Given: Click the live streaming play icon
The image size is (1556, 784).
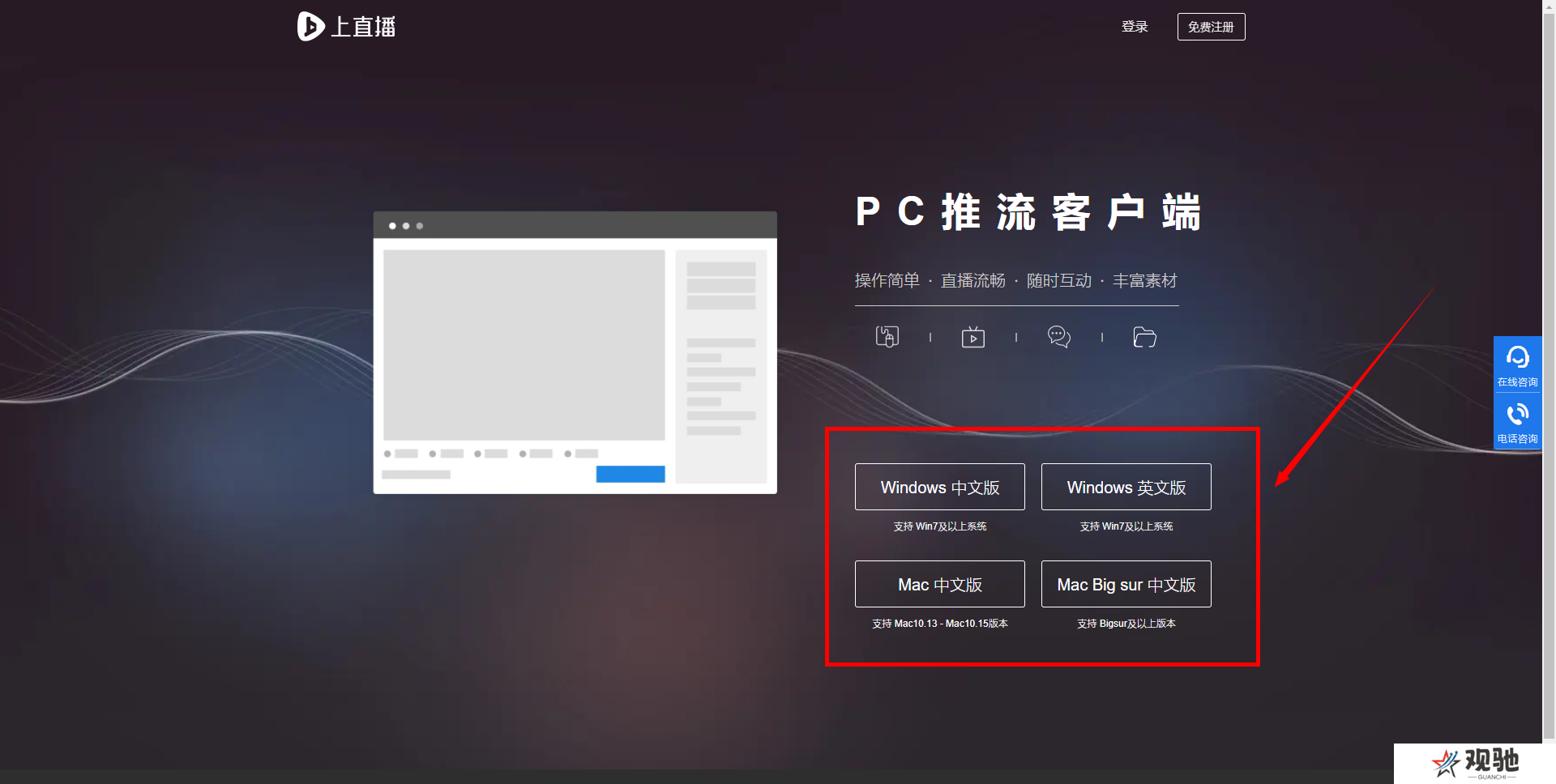Looking at the screenshot, I should [x=973, y=337].
